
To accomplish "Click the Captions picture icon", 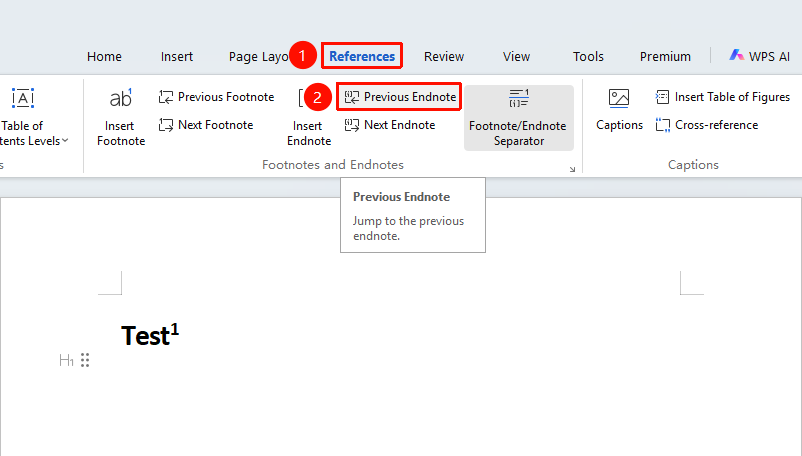I will coord(619,98).
